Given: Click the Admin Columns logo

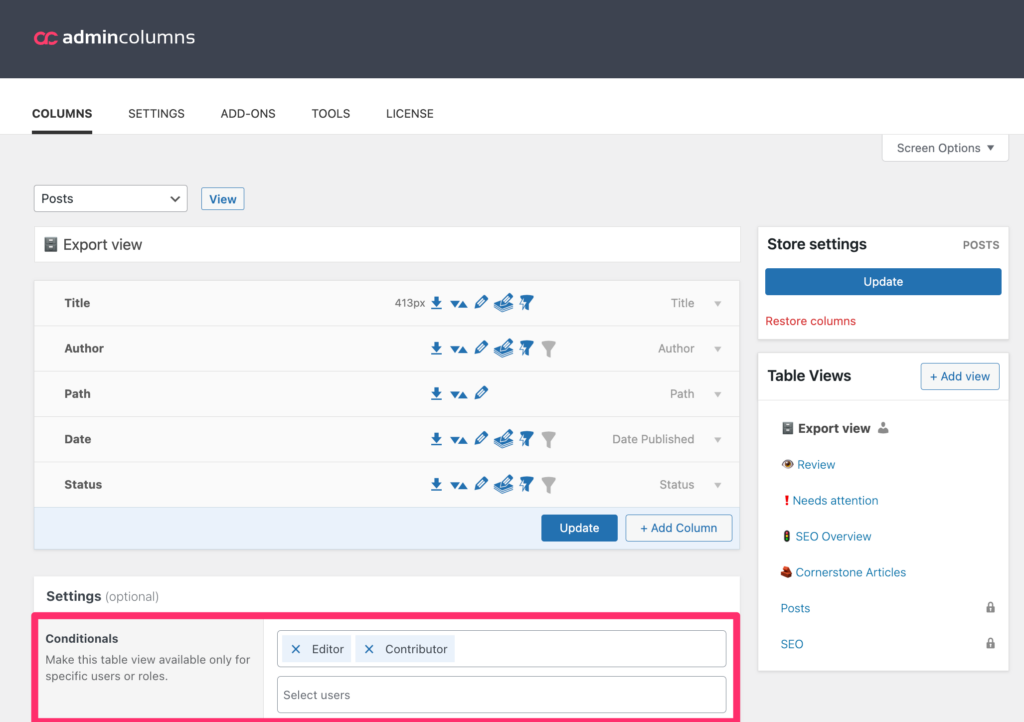Looking at the screenshot, I should click(x=114, y=38).
